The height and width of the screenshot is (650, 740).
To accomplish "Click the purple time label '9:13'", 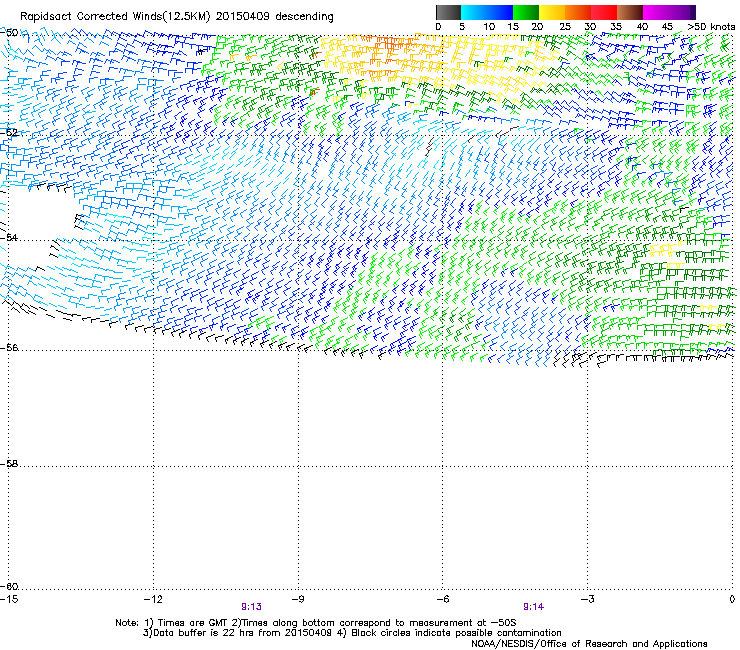I will 252,607.
